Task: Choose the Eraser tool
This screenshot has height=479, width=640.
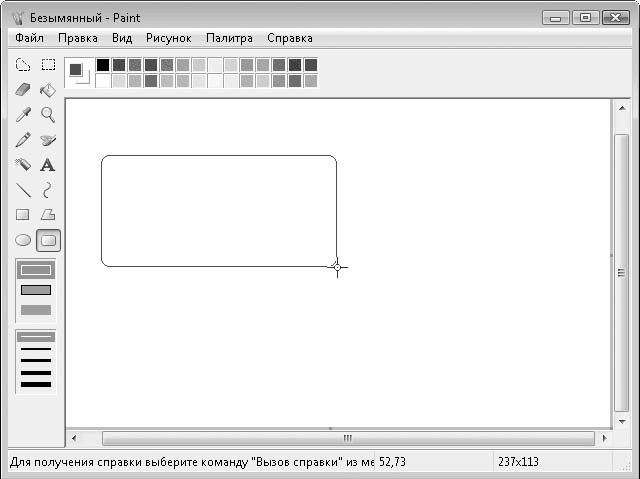Action: (23, 90)
